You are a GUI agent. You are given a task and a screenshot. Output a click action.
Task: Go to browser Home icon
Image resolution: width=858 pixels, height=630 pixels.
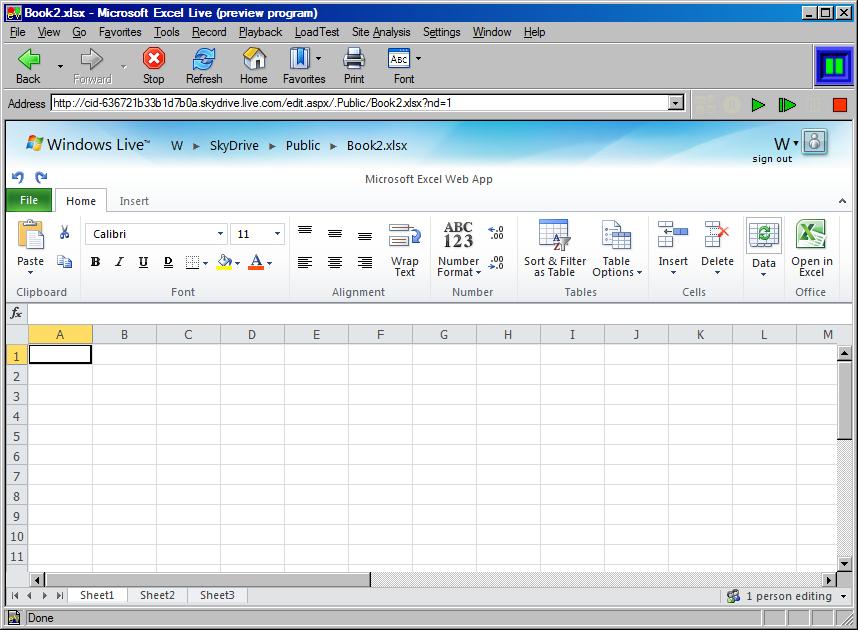tap(254, 59)
